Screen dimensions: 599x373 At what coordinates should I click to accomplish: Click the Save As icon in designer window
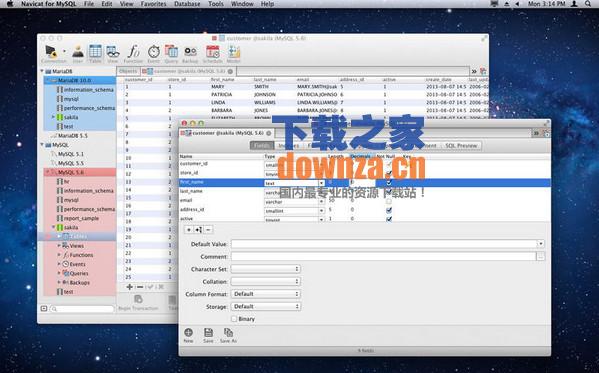[x=228, y=335]
